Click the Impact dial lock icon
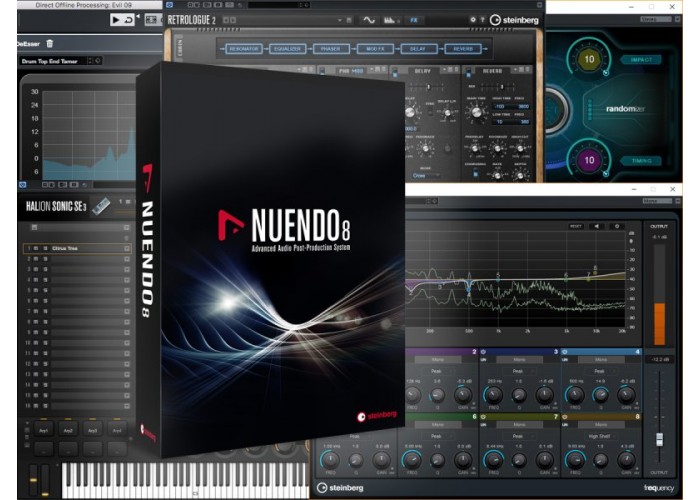 tap(606, 73)
